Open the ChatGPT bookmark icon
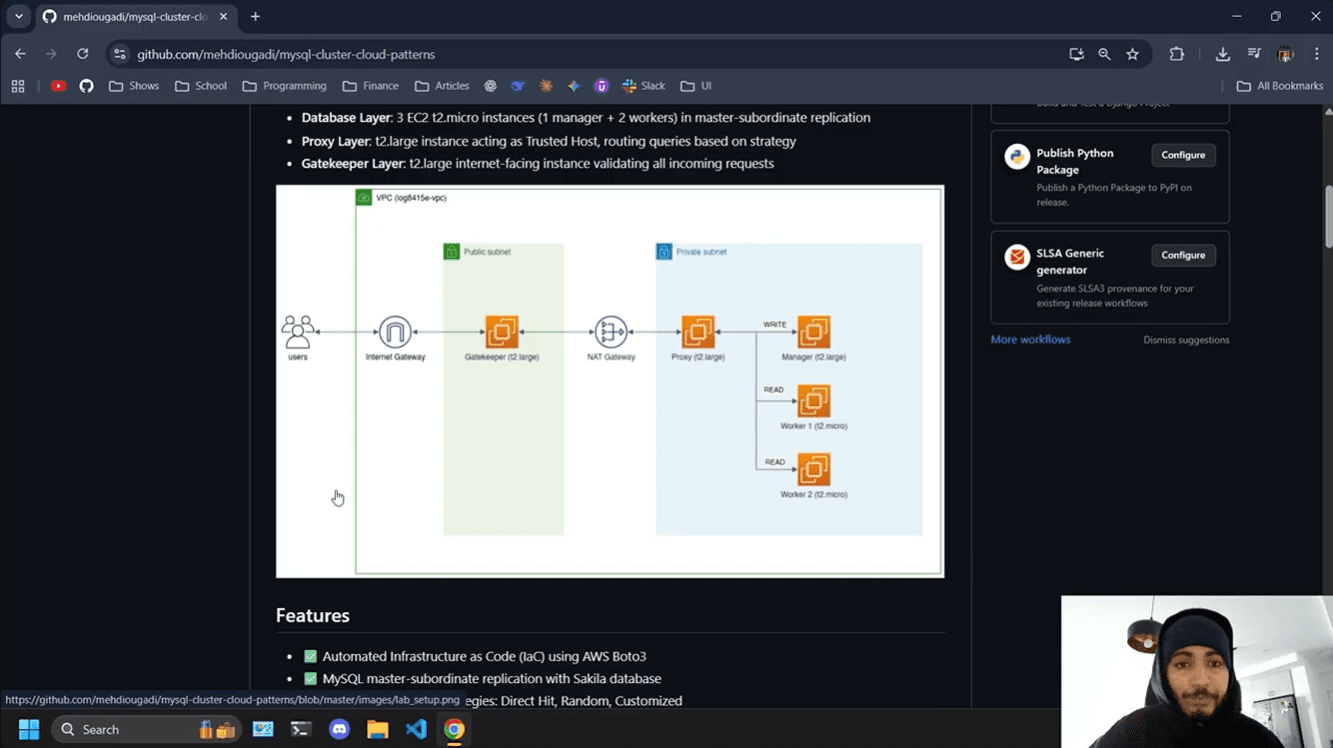 point(490,86)
